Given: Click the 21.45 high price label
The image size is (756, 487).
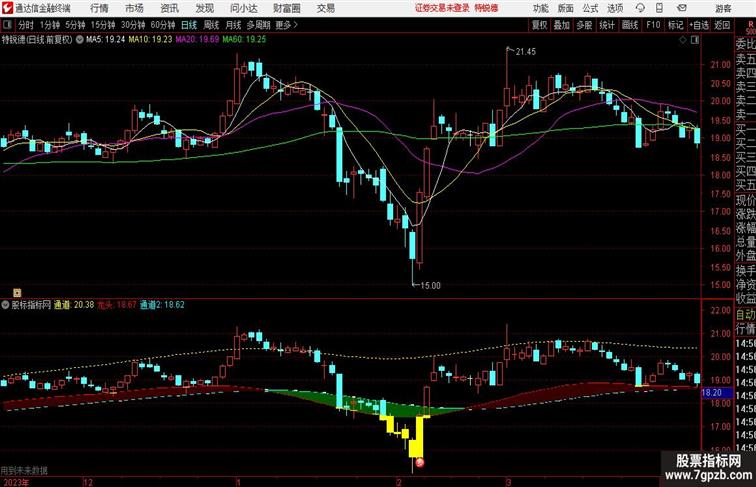Looking at the screenshot, I should click(526, 52).
